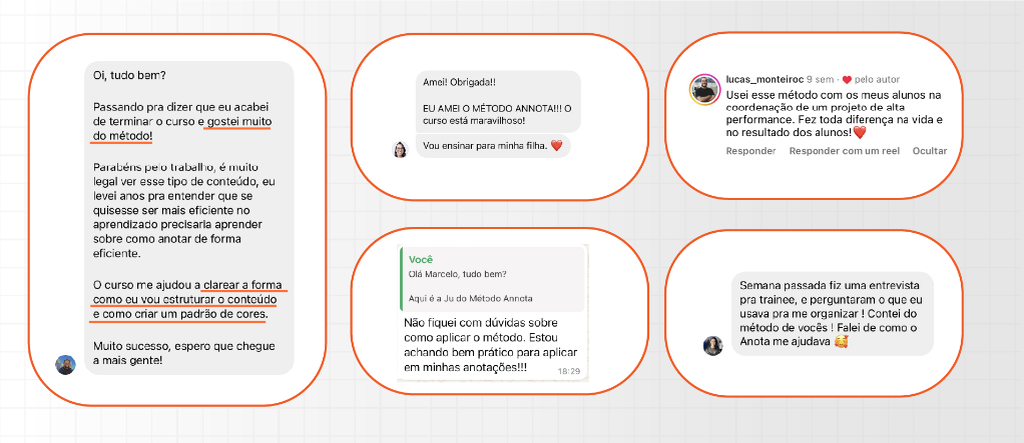Open the lucas_monteiroc username link

[x=765, y=80]
